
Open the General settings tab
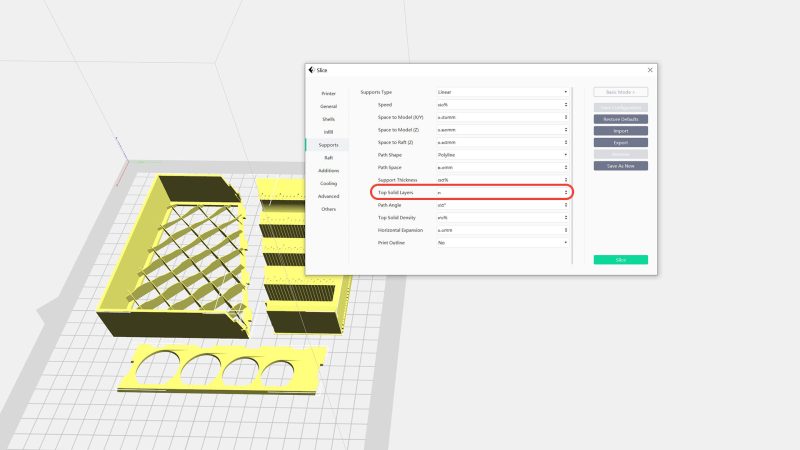pyautogui.click(x=328, y=107)
